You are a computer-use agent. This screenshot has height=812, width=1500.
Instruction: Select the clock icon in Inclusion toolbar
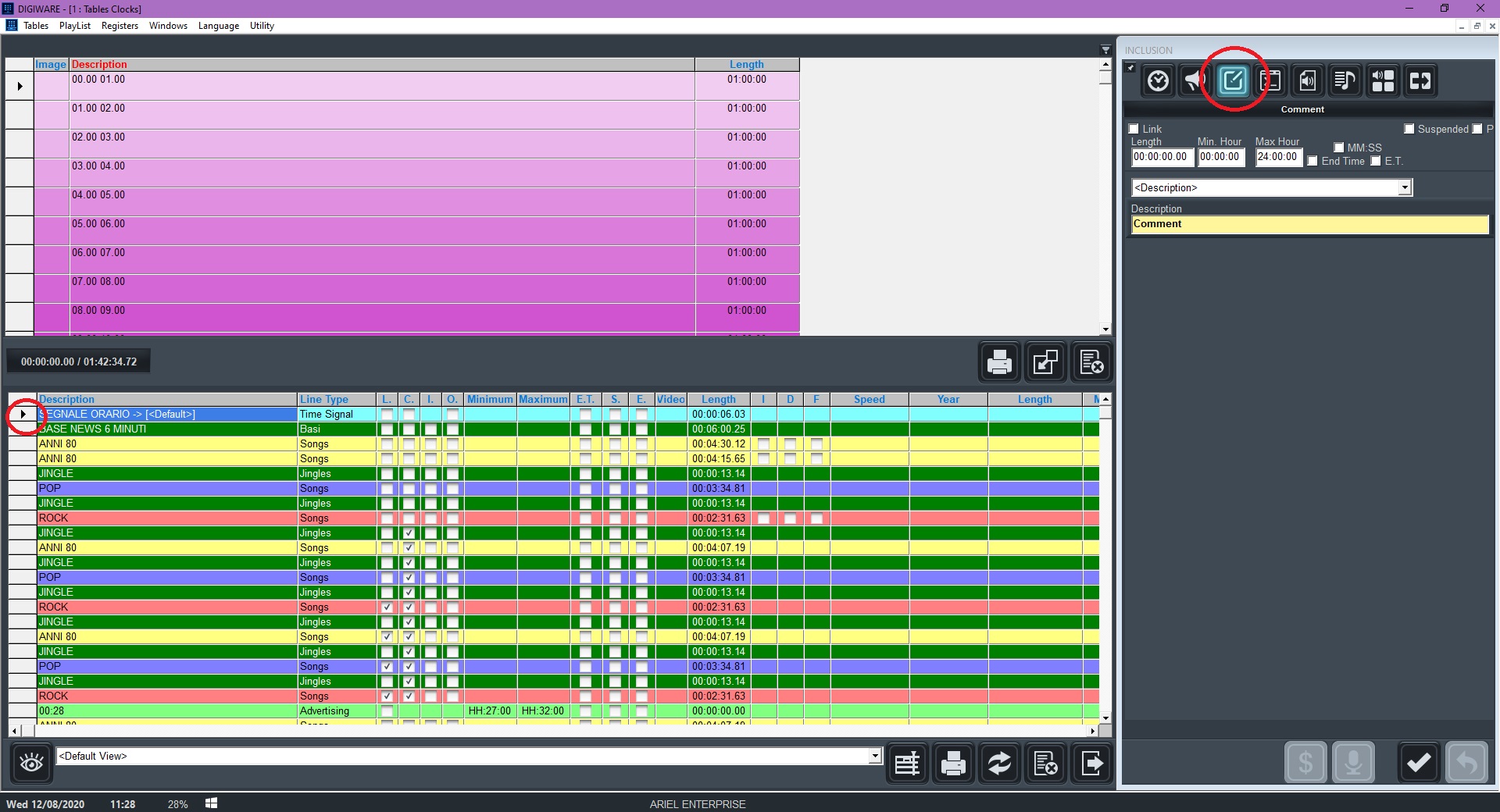pyautogui.click(x=1158, y=80)
